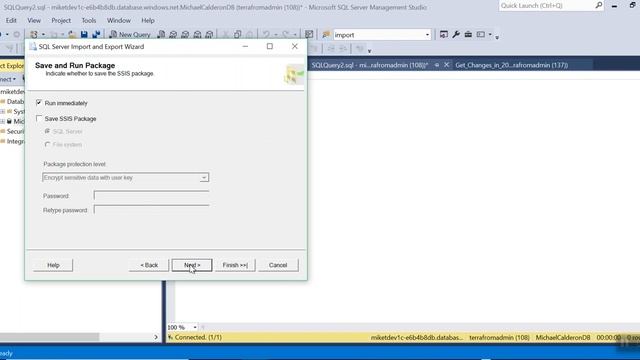Screen dimensions: 640x360
Task: Click the Object Explorer horizontal scrollbar thumb
Action: [x=49, y=337]
